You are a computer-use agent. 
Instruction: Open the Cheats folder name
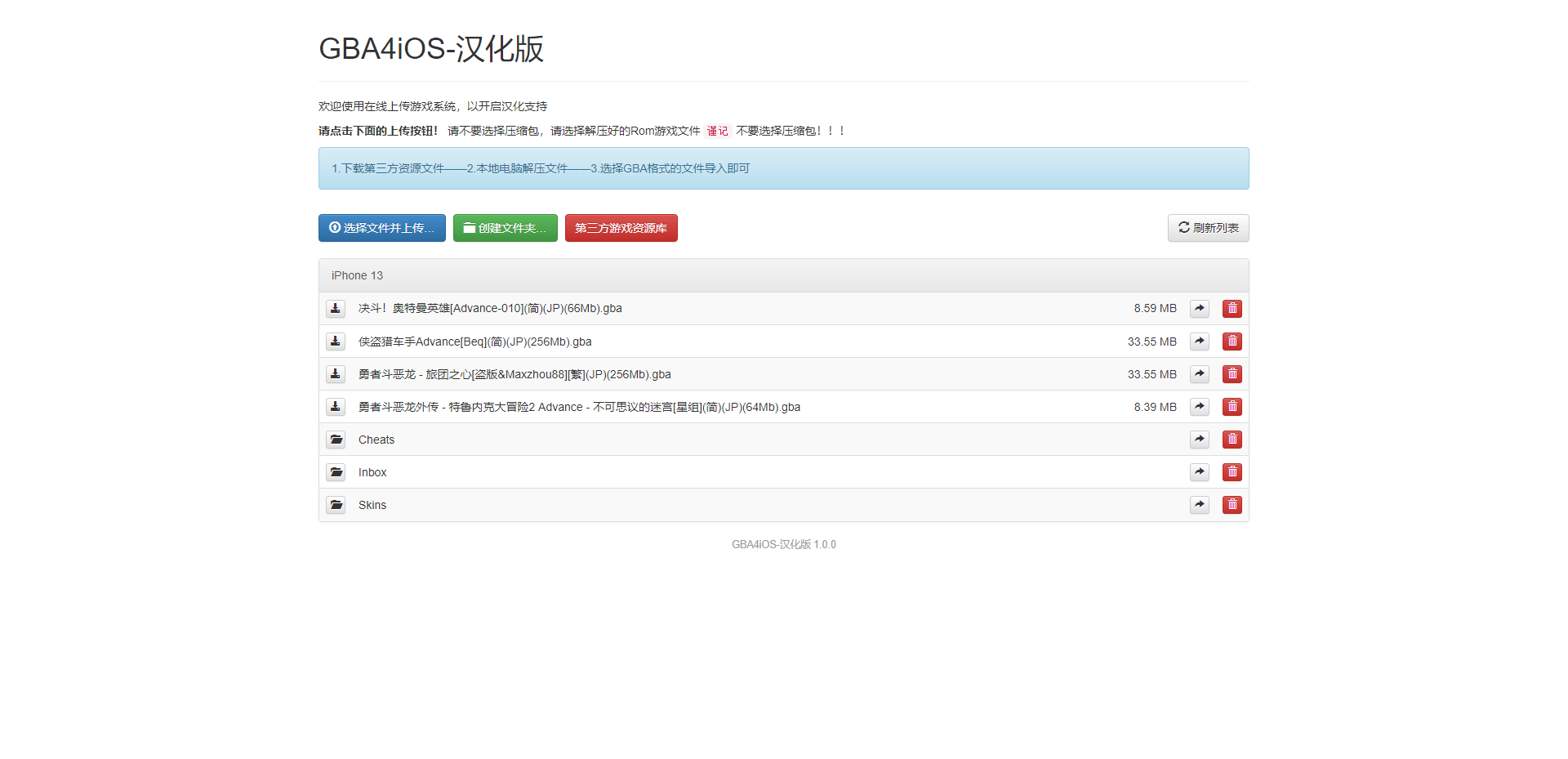376,440
